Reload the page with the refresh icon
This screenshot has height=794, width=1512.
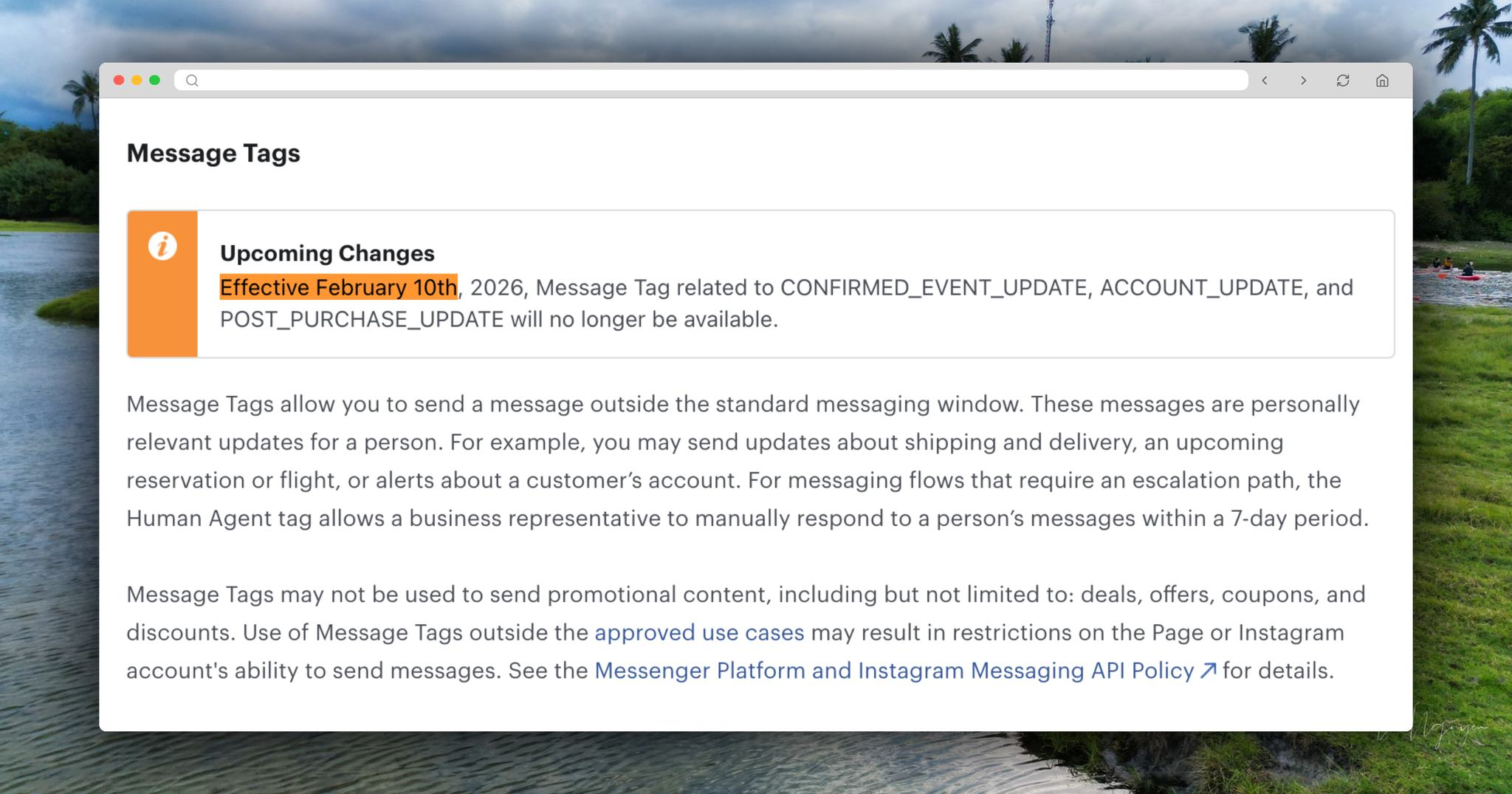pos(1343,81)
